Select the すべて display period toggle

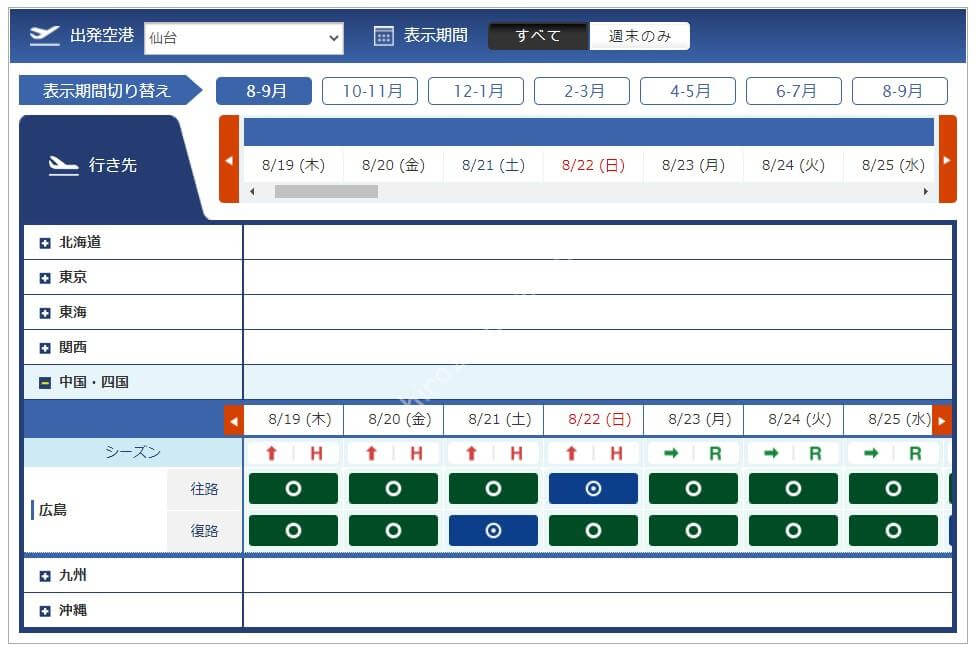[538, 36]
